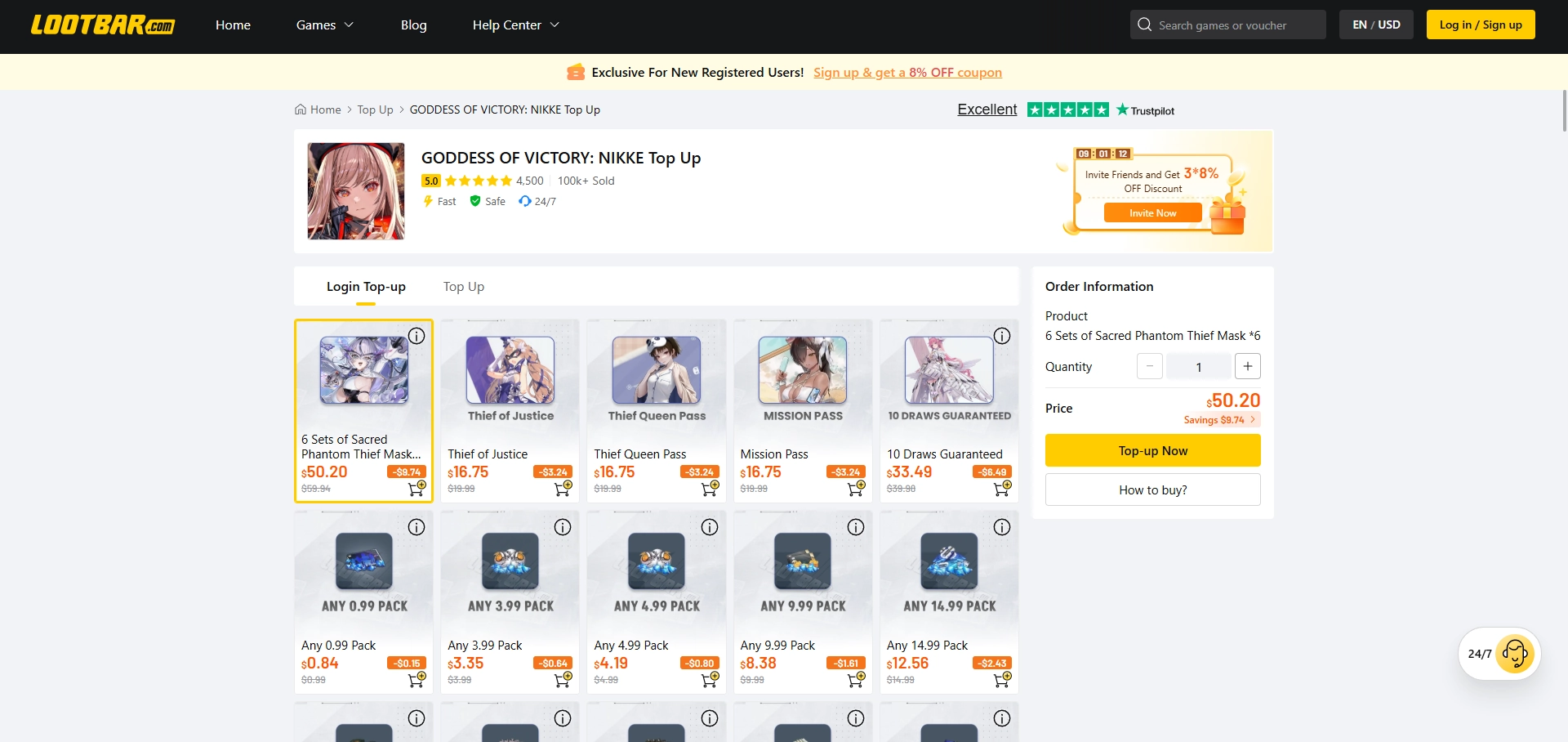1568x742 pixels.
Task: Open info icon on 10 Draws Guaranteed card
Action: point(1002,336)
